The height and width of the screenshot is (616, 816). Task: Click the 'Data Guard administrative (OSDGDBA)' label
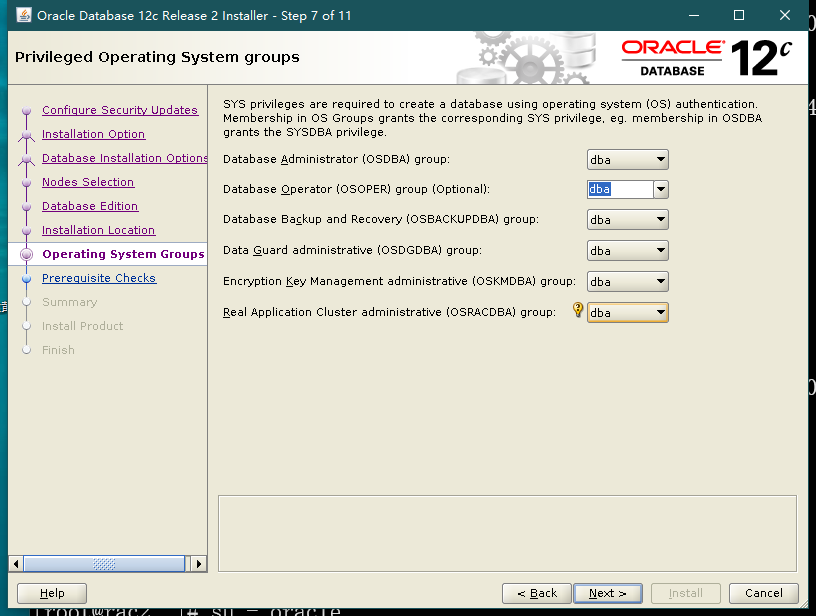tap(352, 250)
